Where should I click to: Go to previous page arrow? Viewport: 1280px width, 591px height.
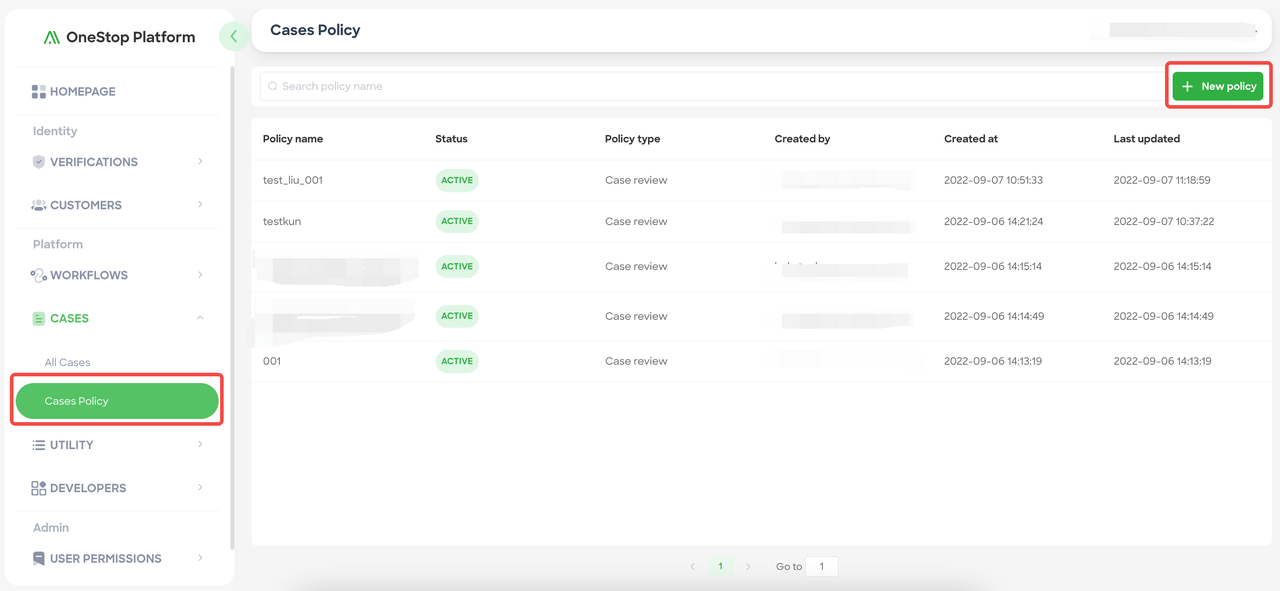click(x=692, y=567)
